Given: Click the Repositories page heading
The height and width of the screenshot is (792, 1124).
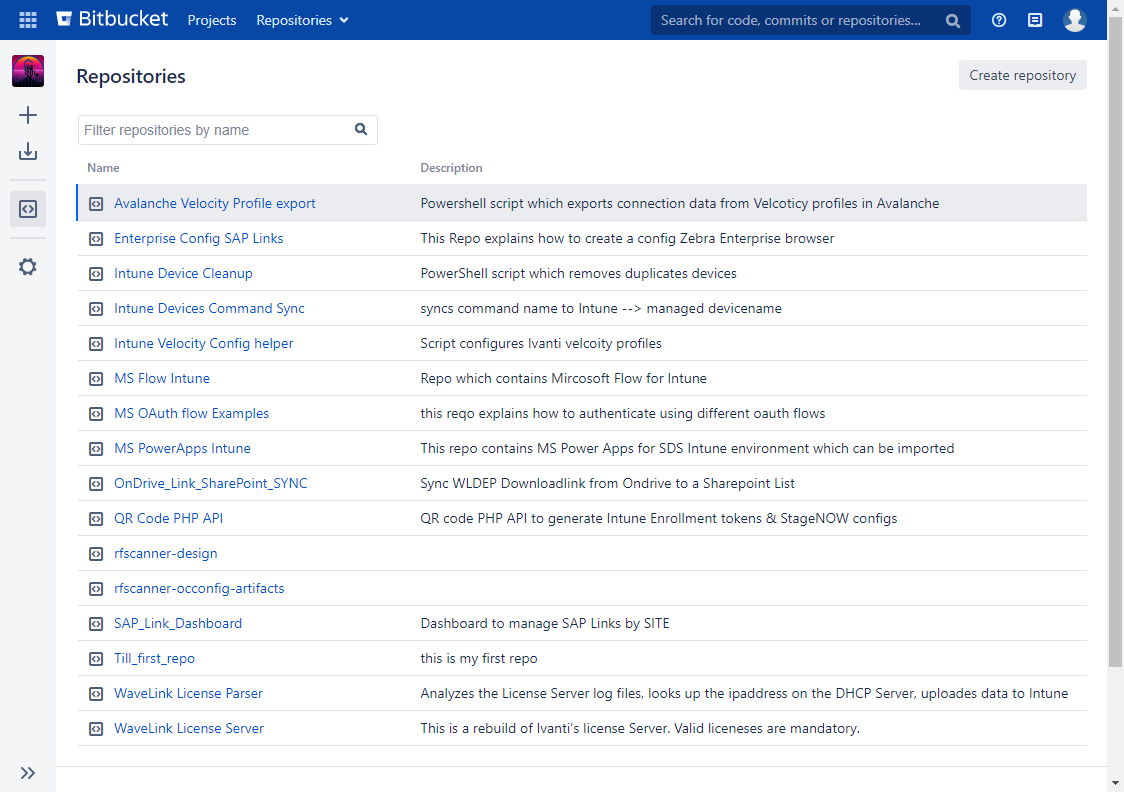Looking at the screenshot, I should point(130,77).
